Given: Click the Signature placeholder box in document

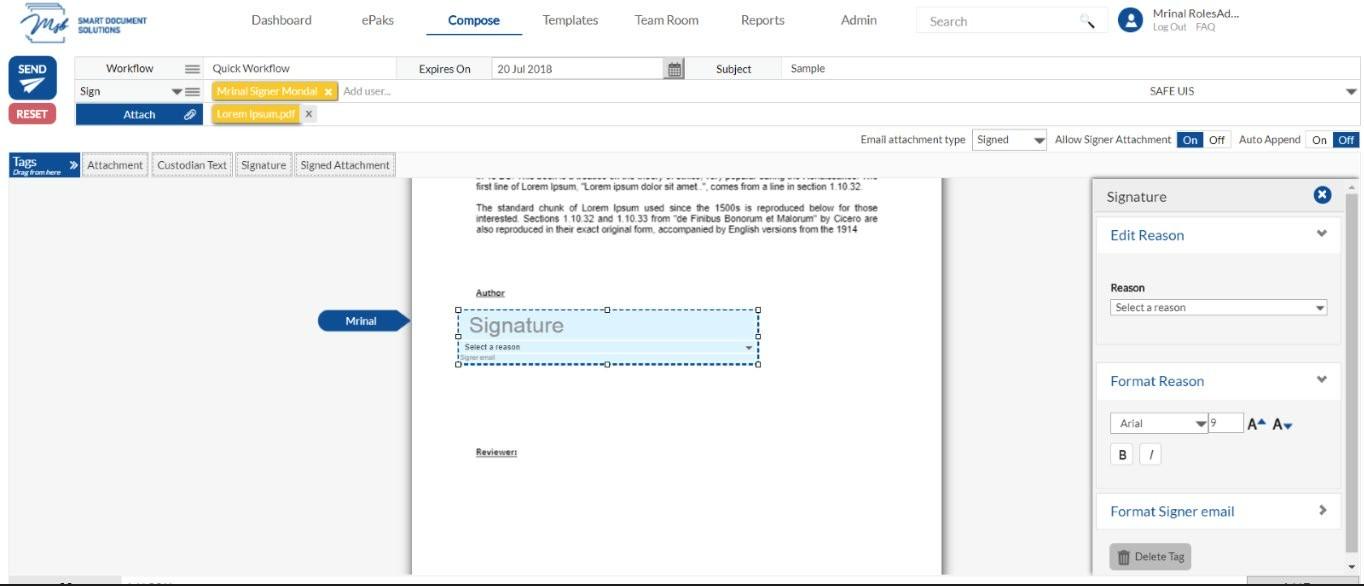Looking at the screenshot, I should click(x=608, y=326).
